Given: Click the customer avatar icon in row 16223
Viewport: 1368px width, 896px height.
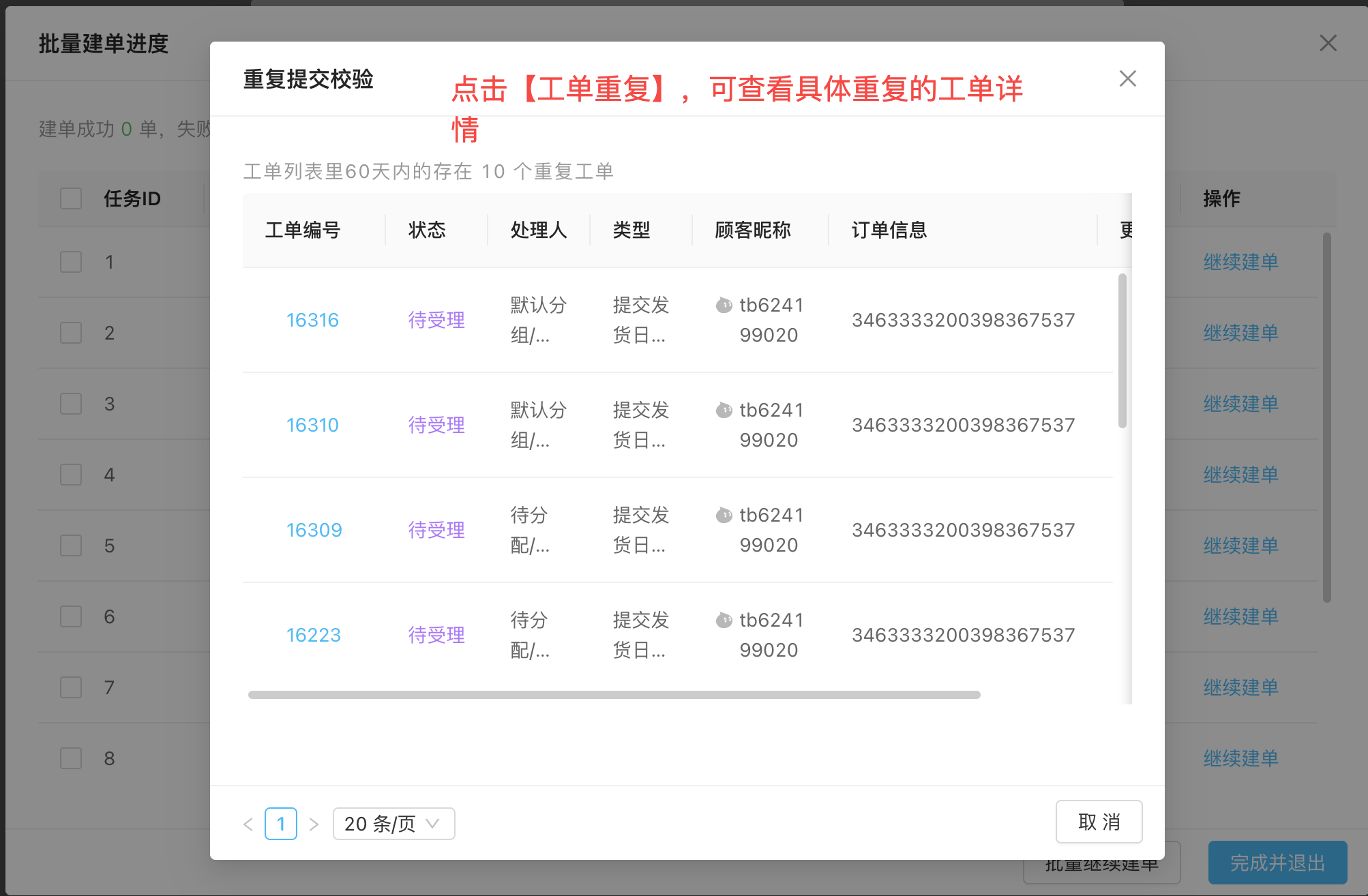Looking at the screenshot, I should (724, 620).
